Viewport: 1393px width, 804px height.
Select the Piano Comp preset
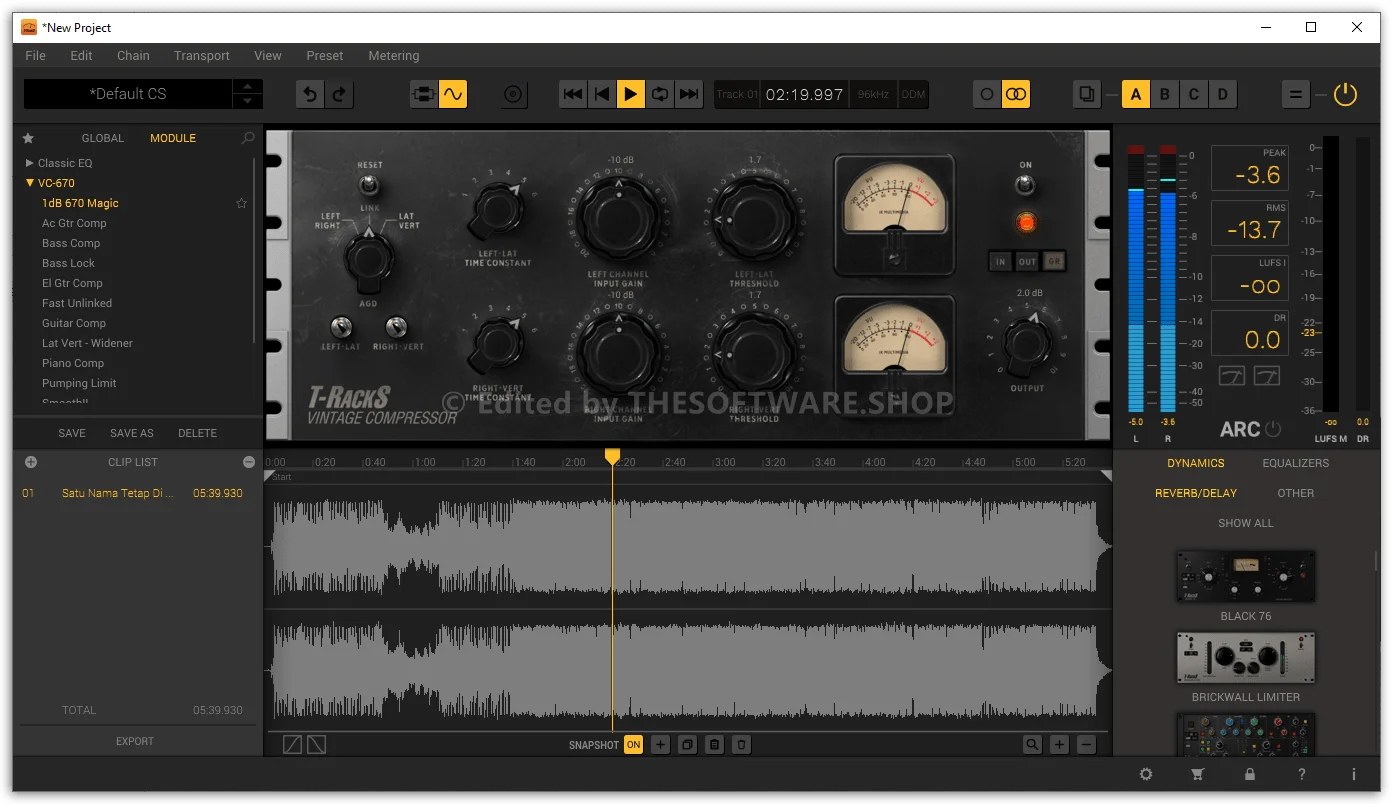tap(73, 363)
